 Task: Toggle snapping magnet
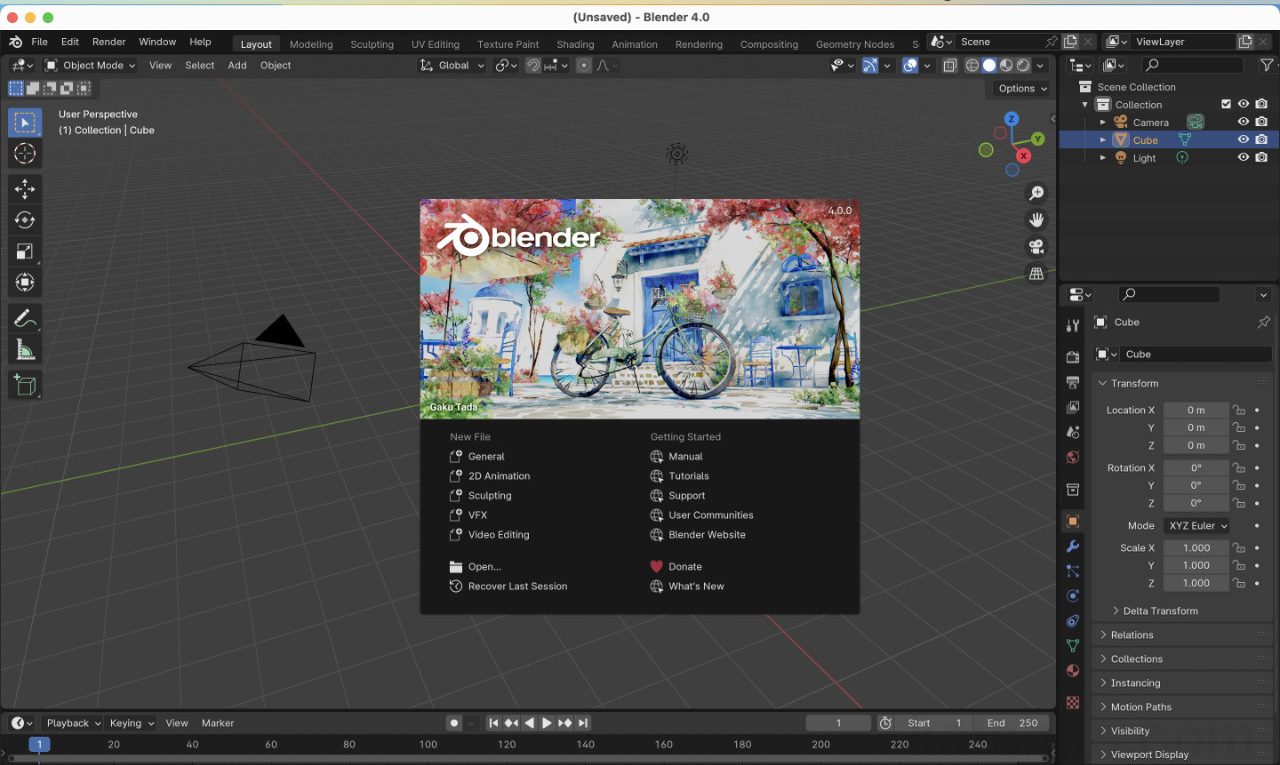[x=534, y=65]
